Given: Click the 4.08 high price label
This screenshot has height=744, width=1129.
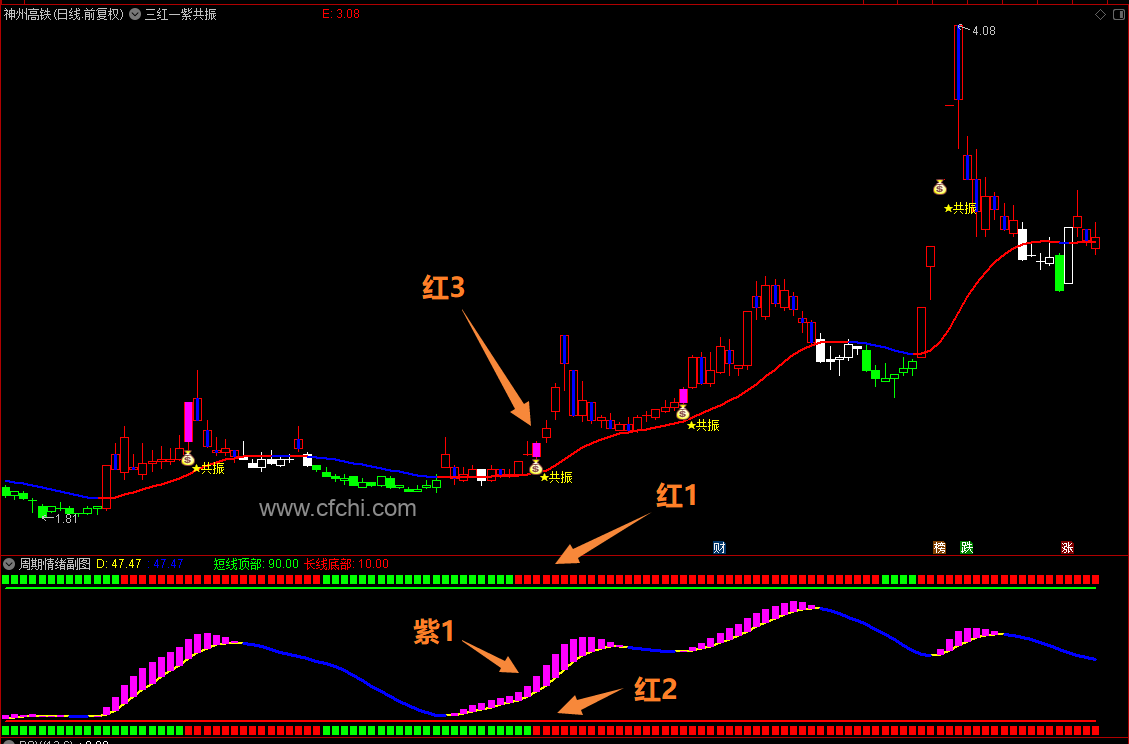Looking at the screenshot, I should coord(984,31).
